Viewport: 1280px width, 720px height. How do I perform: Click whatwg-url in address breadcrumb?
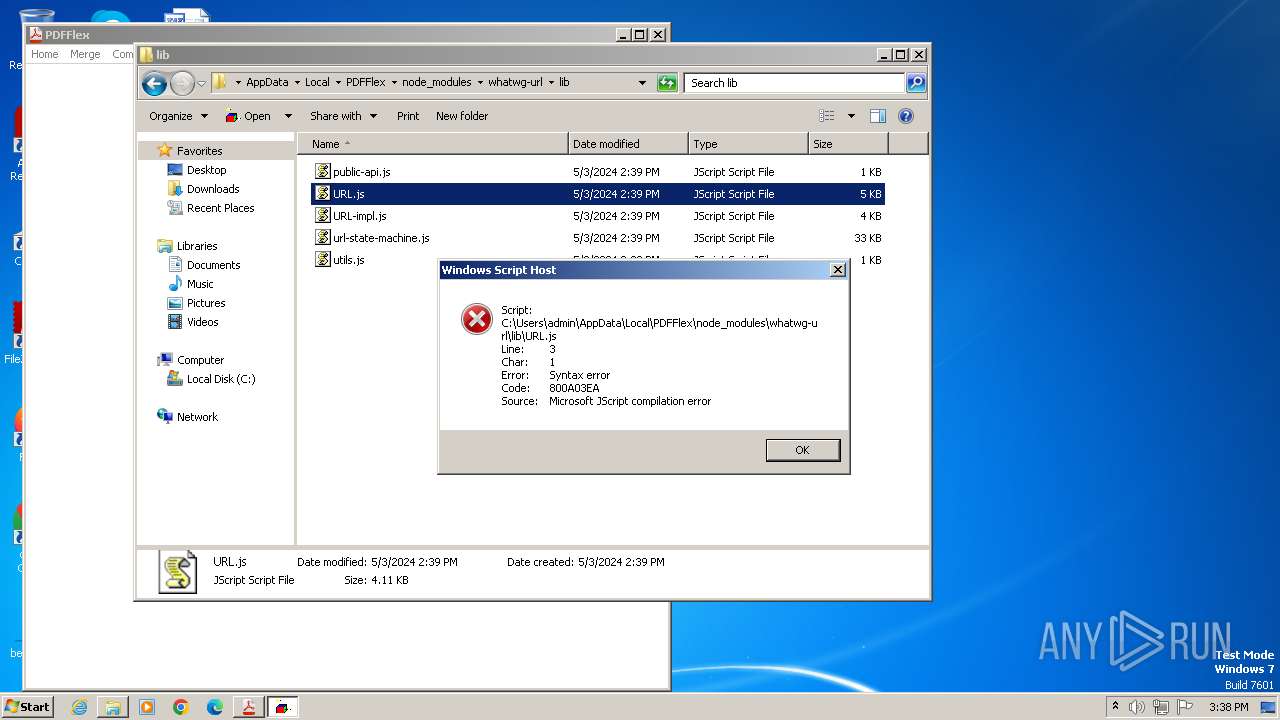[515, 83]
